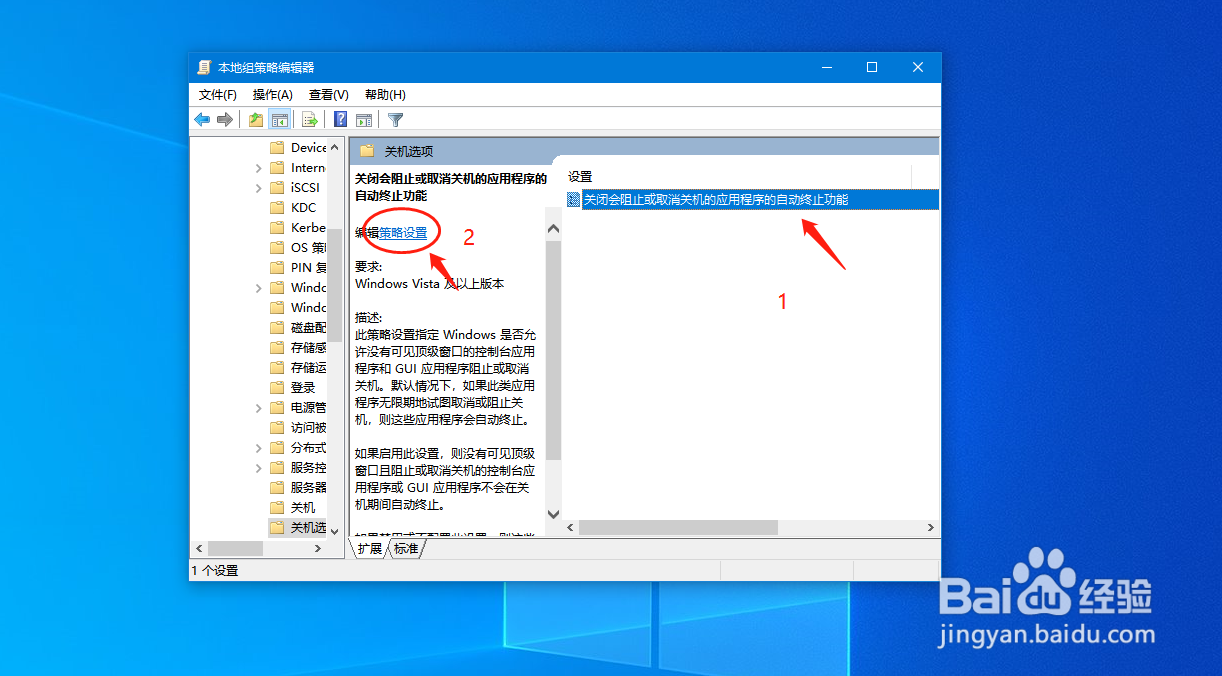The width and height of the screenshot is (1222, 676).
Task: Select the 访问被 tree item
Action: 308,428
